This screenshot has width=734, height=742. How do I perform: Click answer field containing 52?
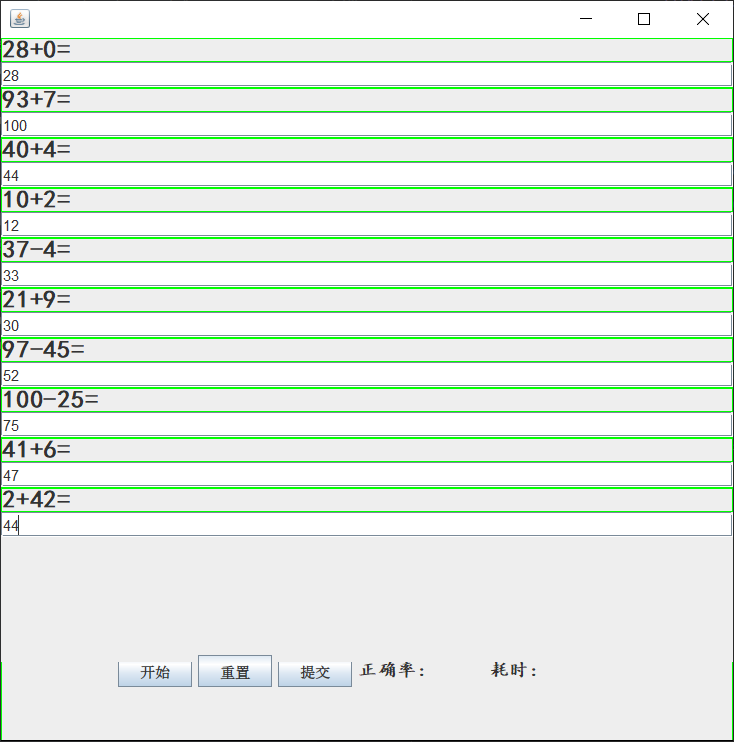[367, 375]
